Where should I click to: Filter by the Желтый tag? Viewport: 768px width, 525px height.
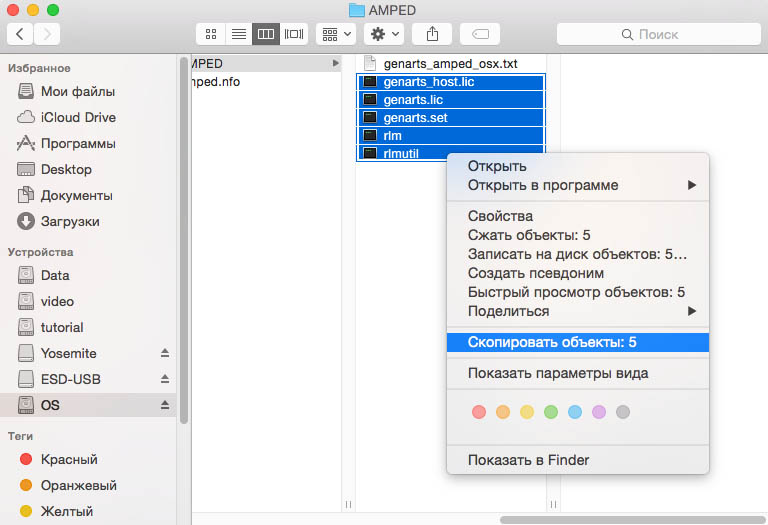point(88,511)
